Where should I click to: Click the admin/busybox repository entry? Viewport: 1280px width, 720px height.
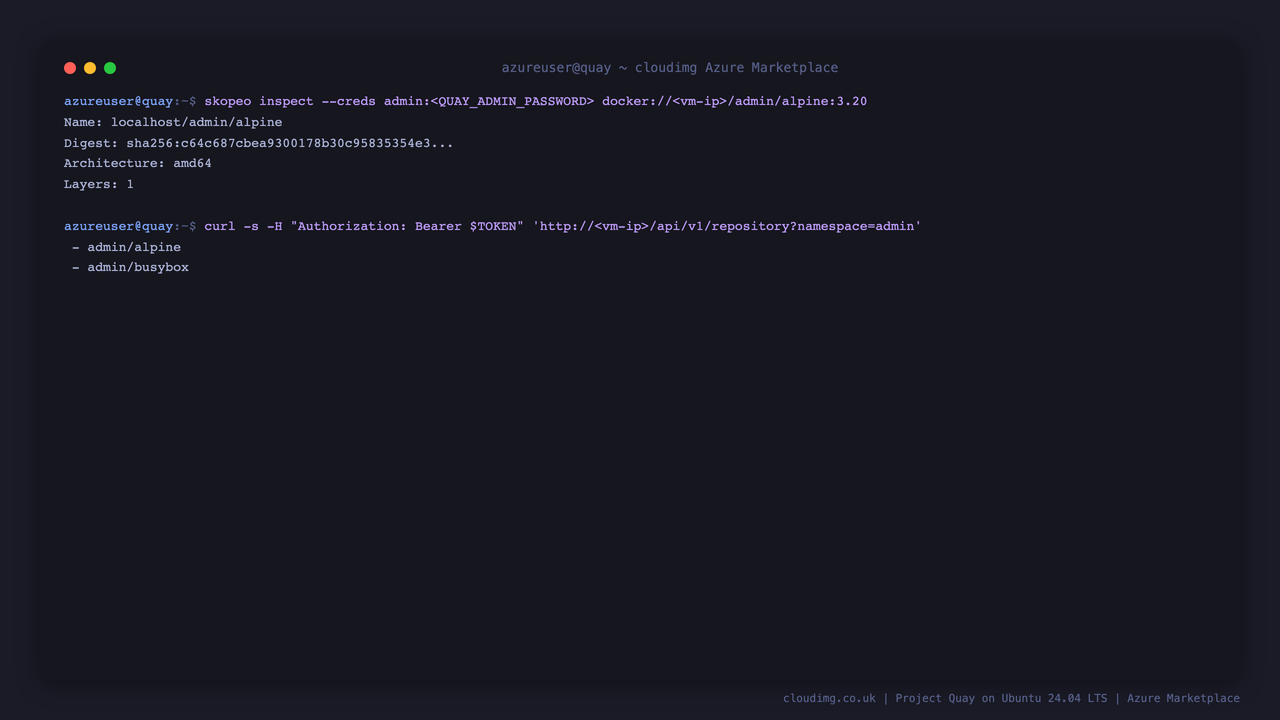[130, 267]
